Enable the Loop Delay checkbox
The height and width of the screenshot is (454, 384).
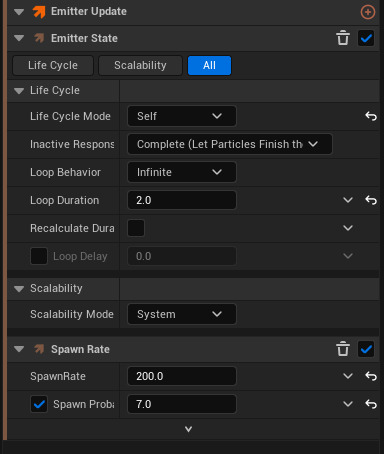(39, 256)
